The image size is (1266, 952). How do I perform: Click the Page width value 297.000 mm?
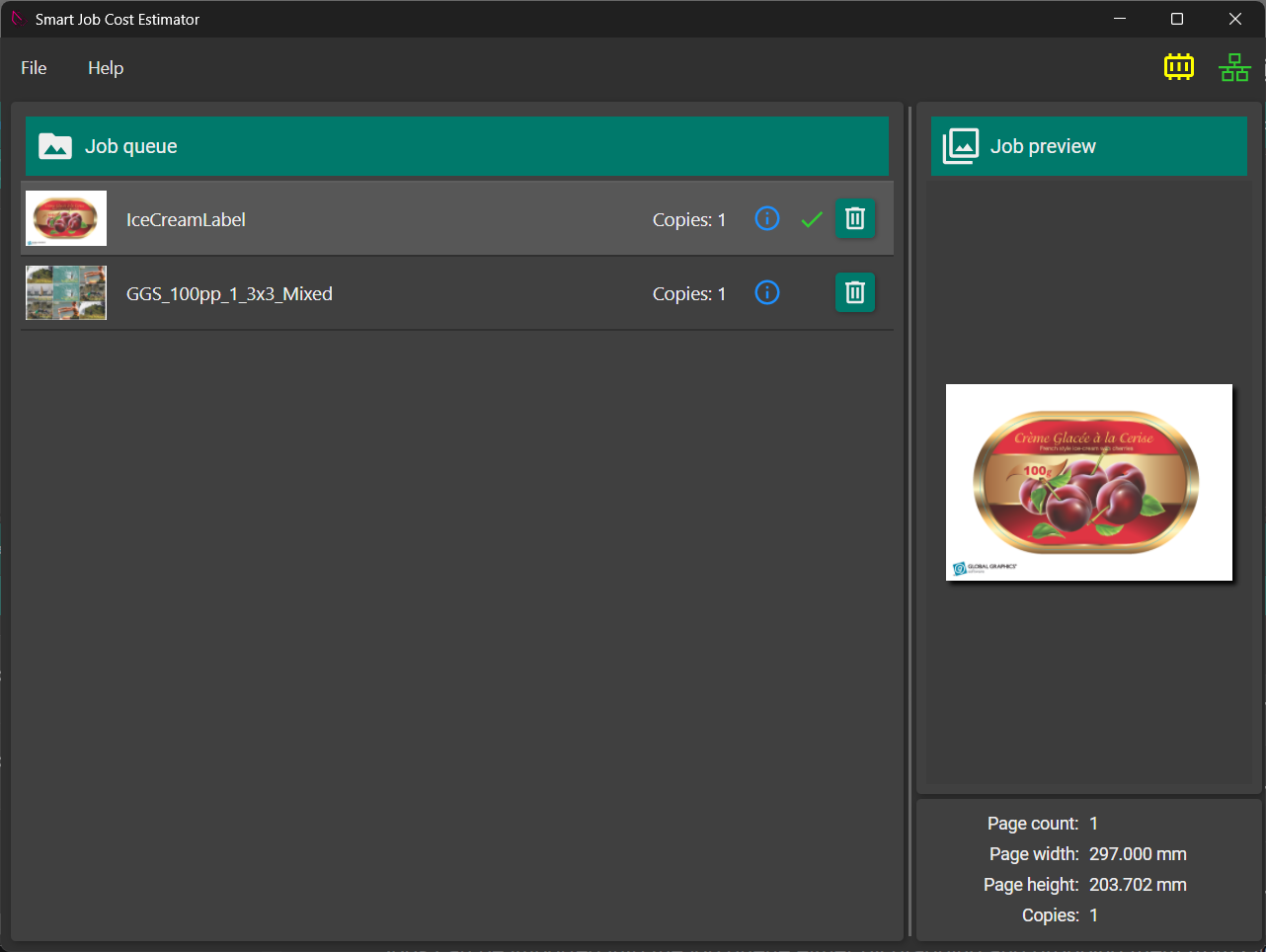pos(1138,854)
